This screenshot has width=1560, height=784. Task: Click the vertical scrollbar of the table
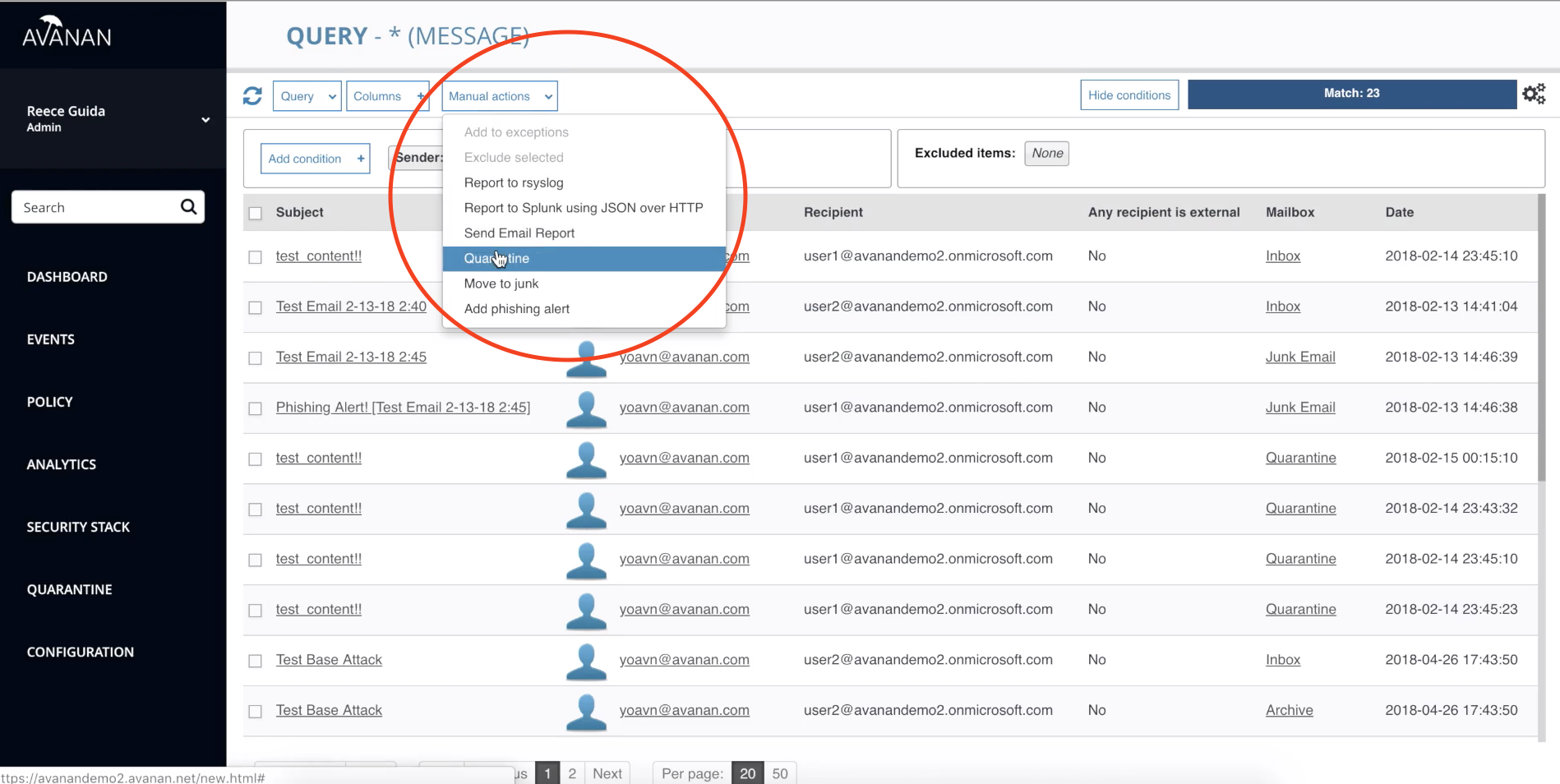coord(1542,338)
